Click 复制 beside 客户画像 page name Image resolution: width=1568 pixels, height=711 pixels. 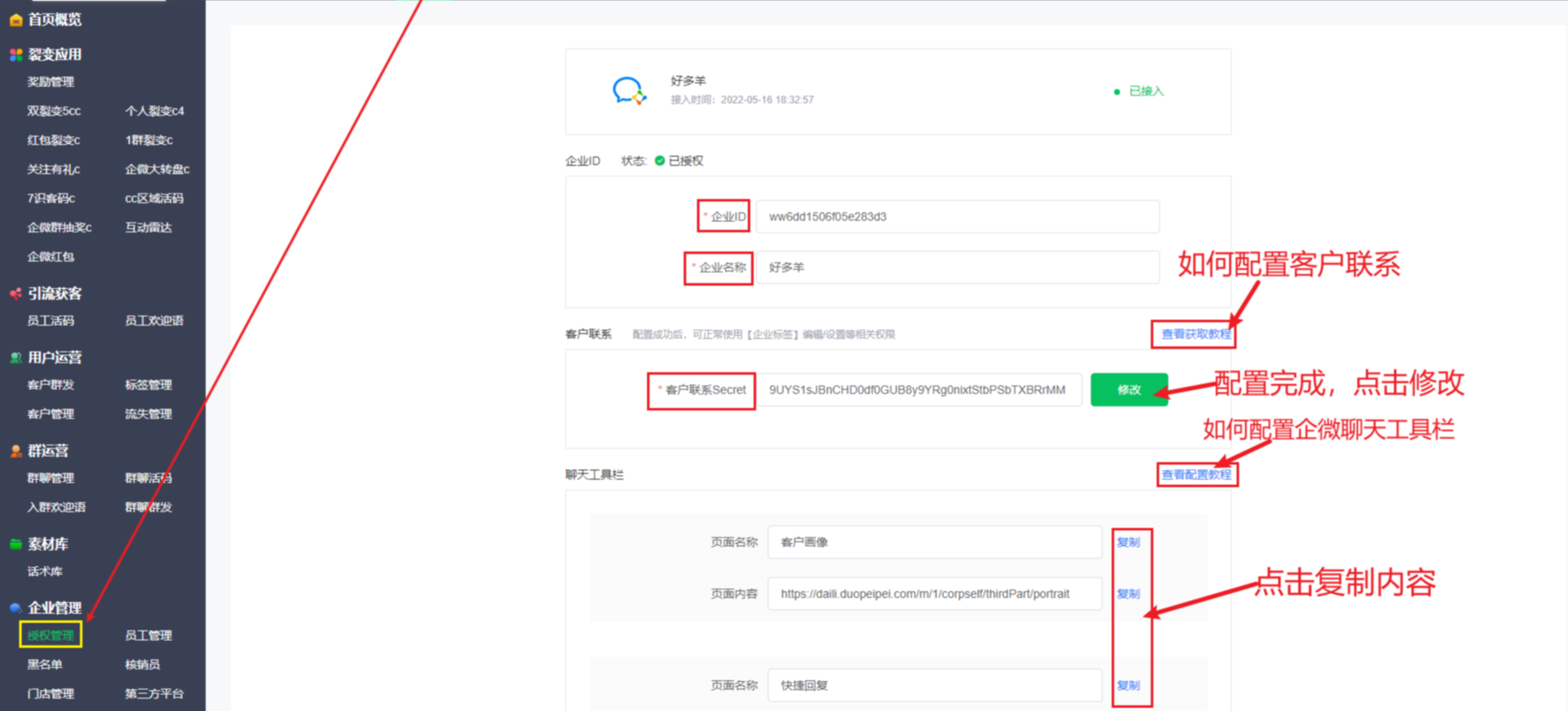point(1128,542)
